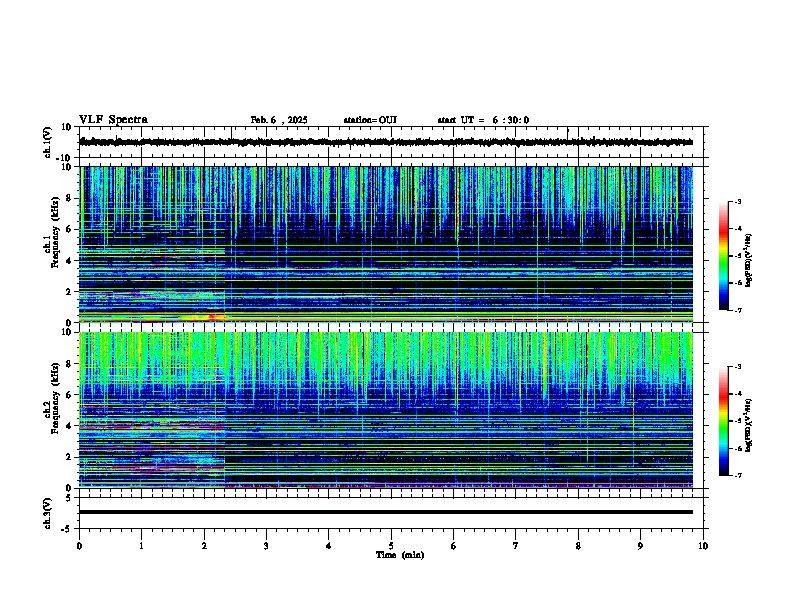This screenshot has height=612, width=792.
Task: Click the "ch.3(V)" axis label
Action: click(48, 513)
